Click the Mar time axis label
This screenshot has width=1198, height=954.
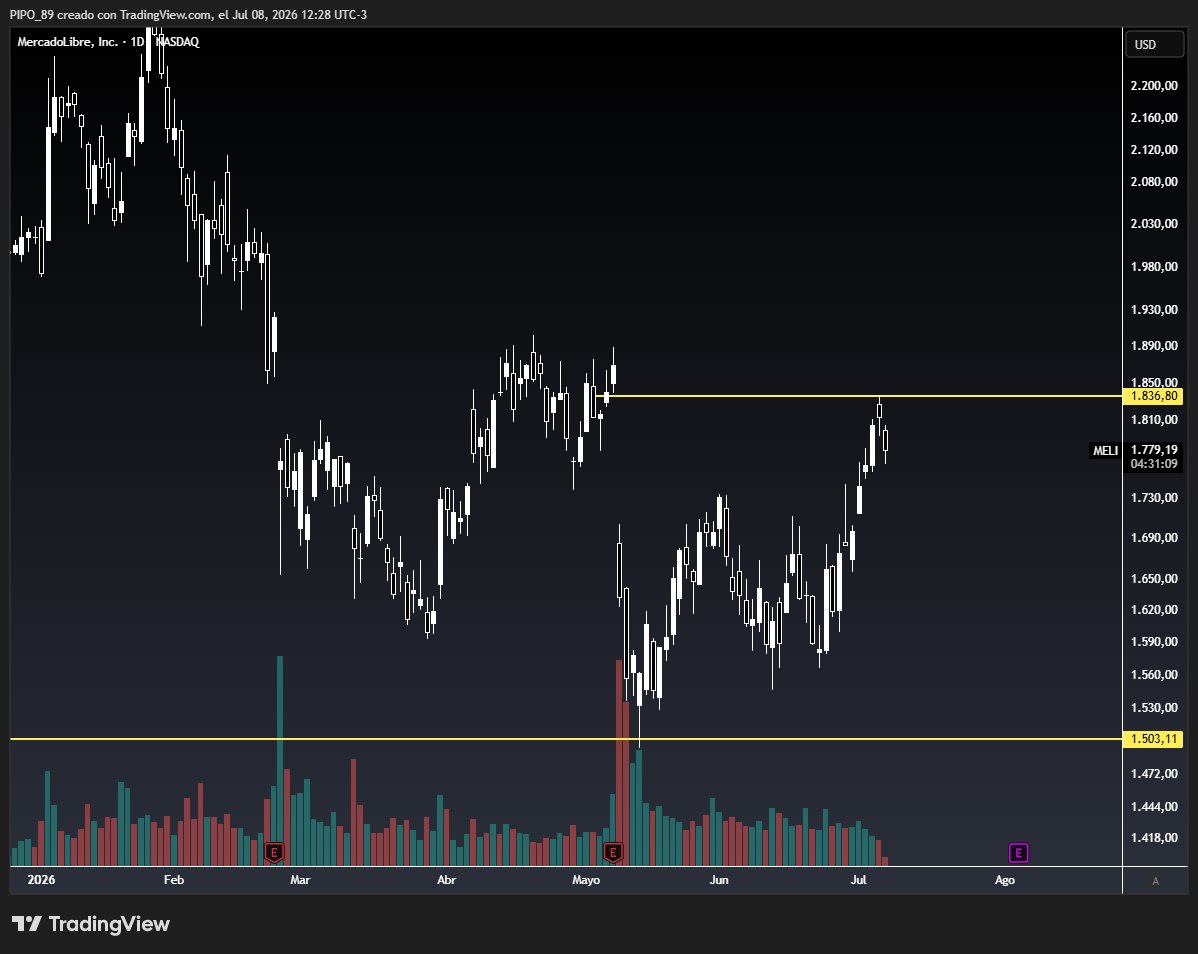[x=300, y=880]
